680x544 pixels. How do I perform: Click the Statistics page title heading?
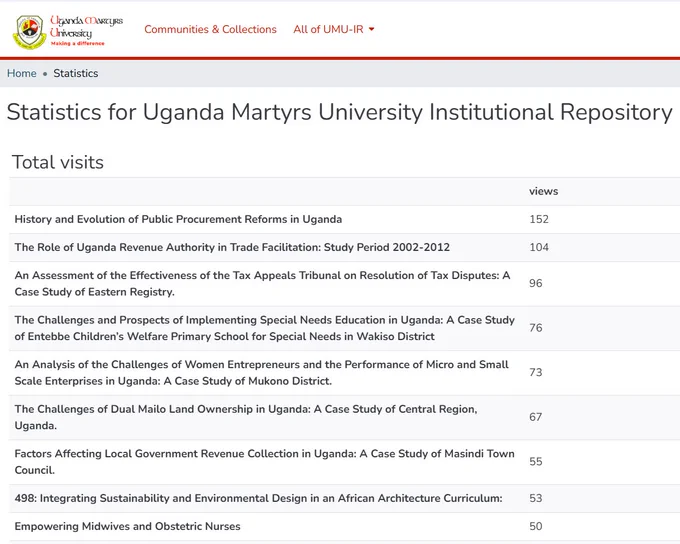(340, 112)
